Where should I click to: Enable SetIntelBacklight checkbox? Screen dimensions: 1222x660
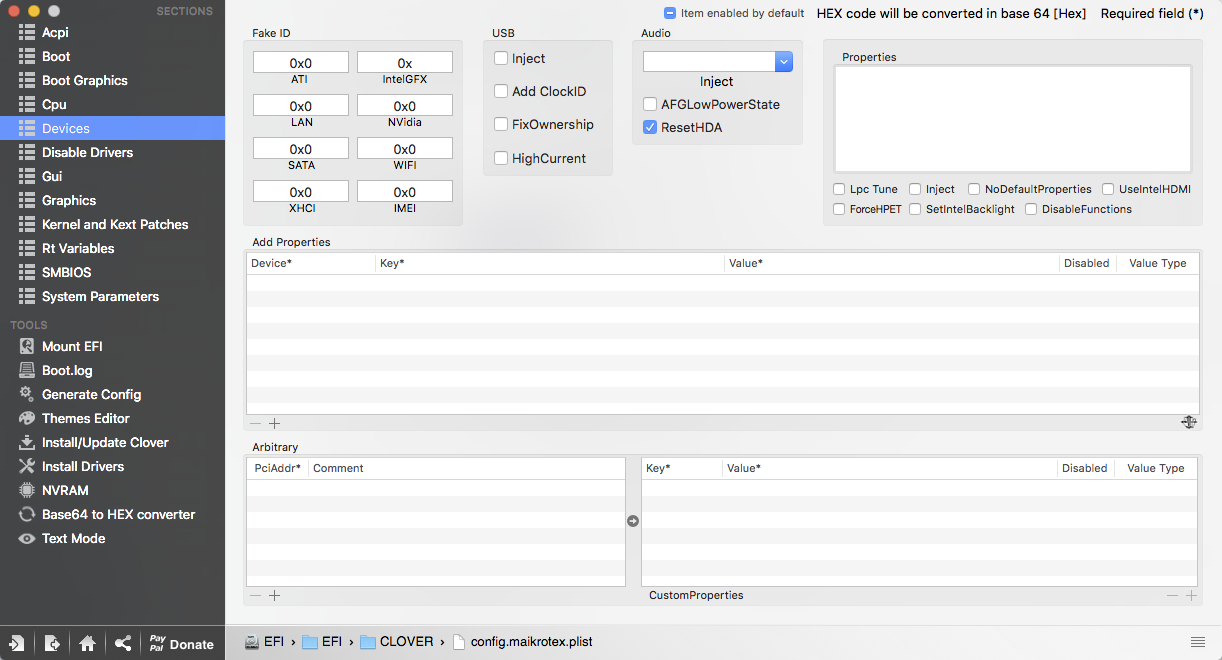[x=915, y=209]
